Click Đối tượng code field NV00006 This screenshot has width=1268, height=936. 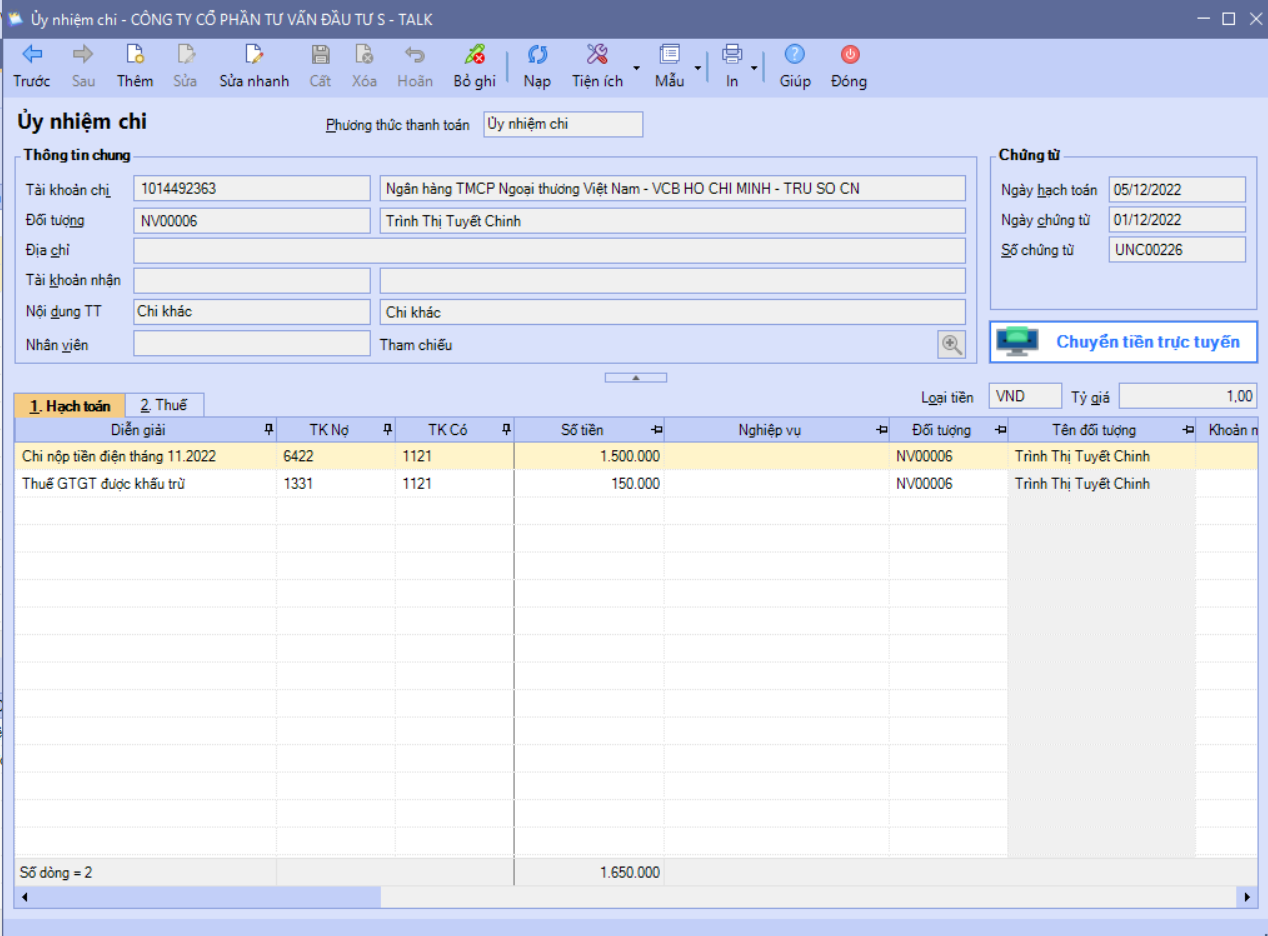coord(251,221)
